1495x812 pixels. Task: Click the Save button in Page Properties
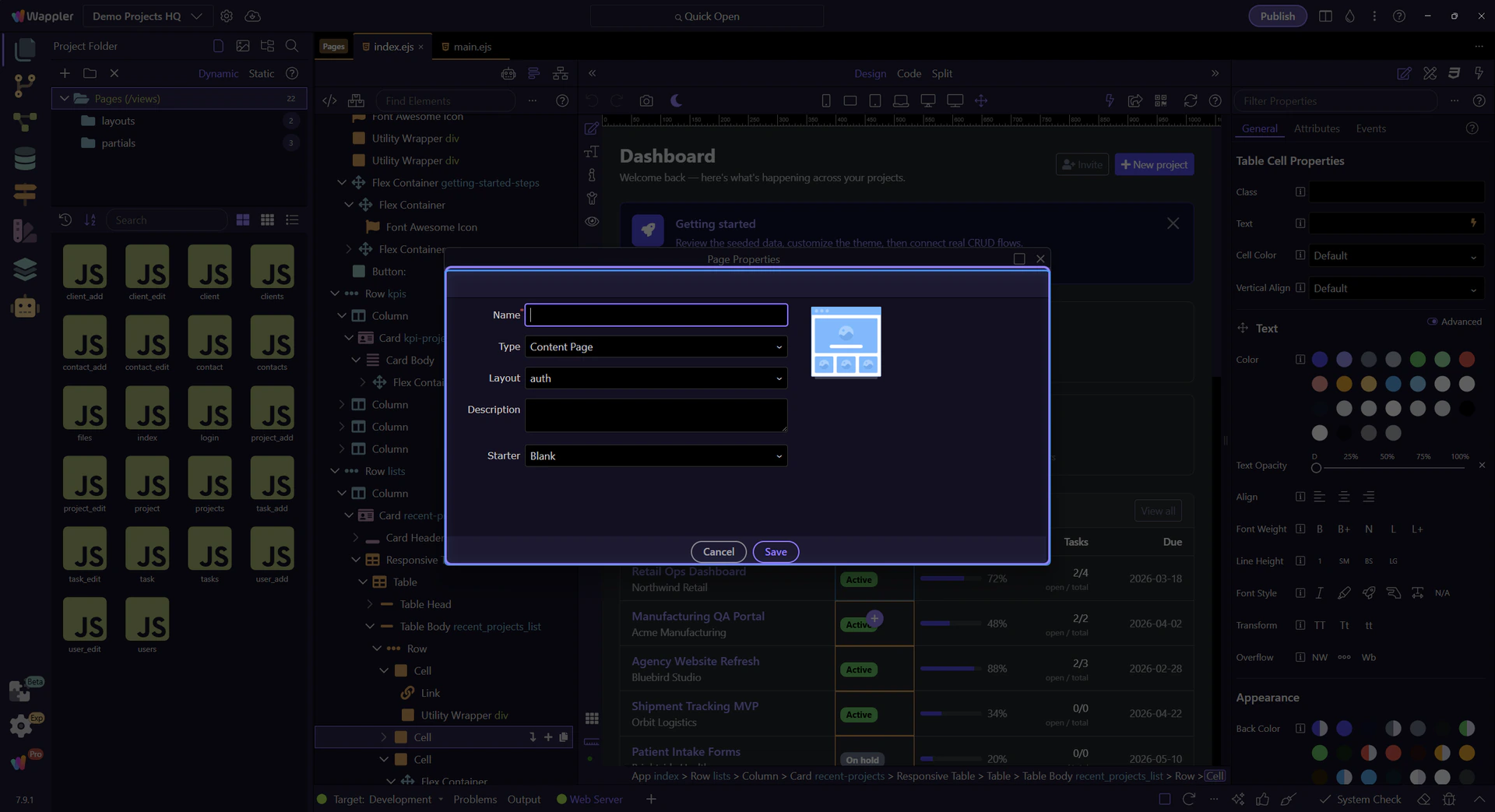click(x=775, y=552)
